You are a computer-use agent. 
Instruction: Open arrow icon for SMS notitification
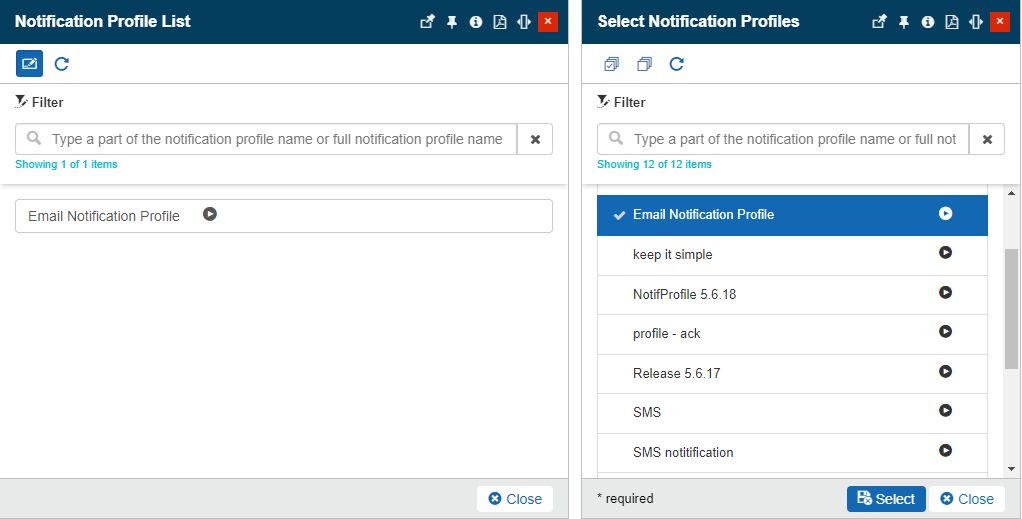click(946, 450)
